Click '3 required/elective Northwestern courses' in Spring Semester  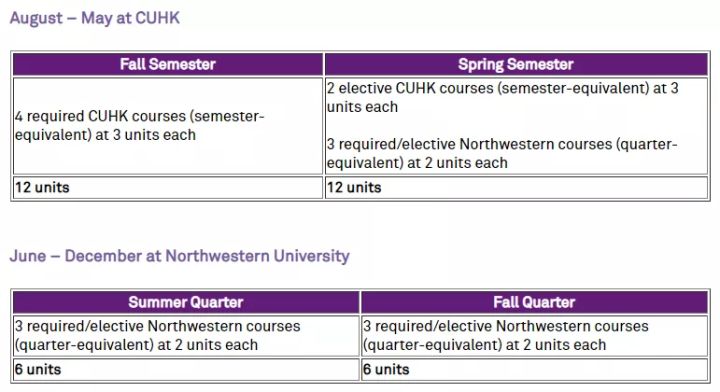point(502,153)
